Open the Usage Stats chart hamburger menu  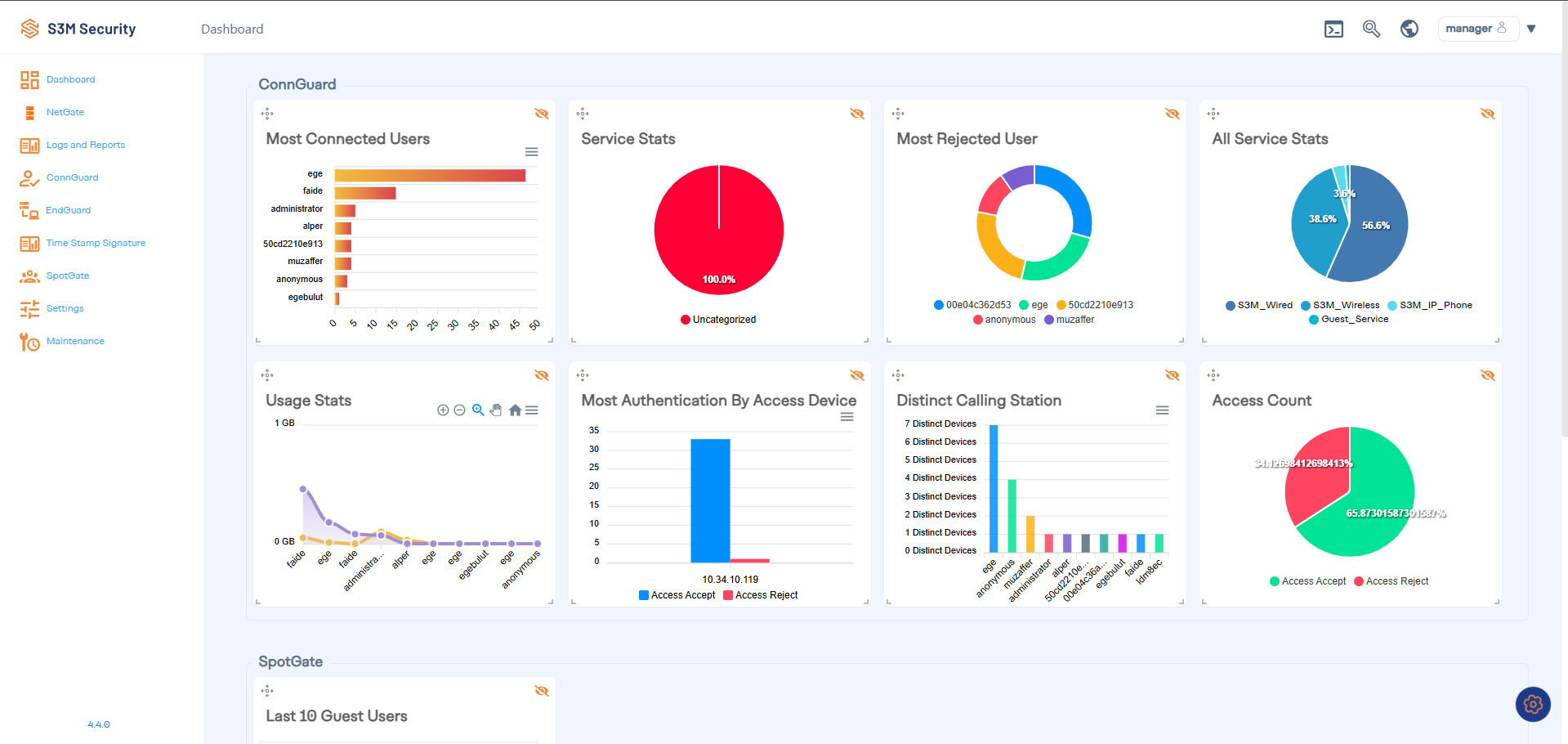click(532, 410)
